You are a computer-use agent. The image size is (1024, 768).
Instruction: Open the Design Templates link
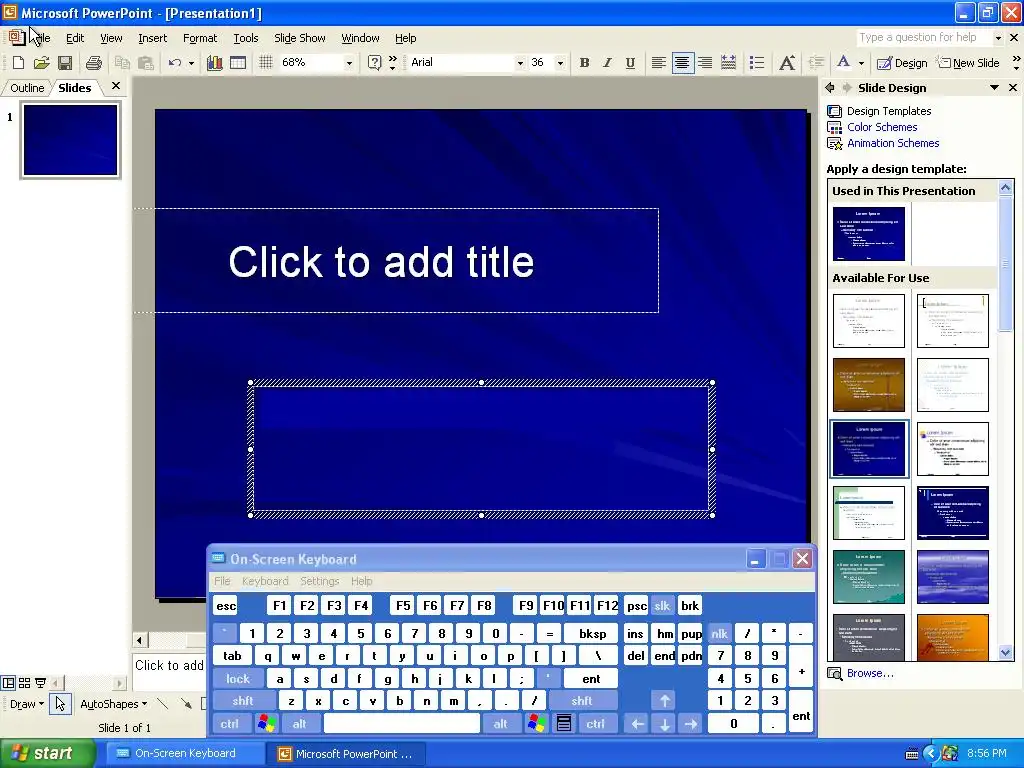[x=889, y=111]
